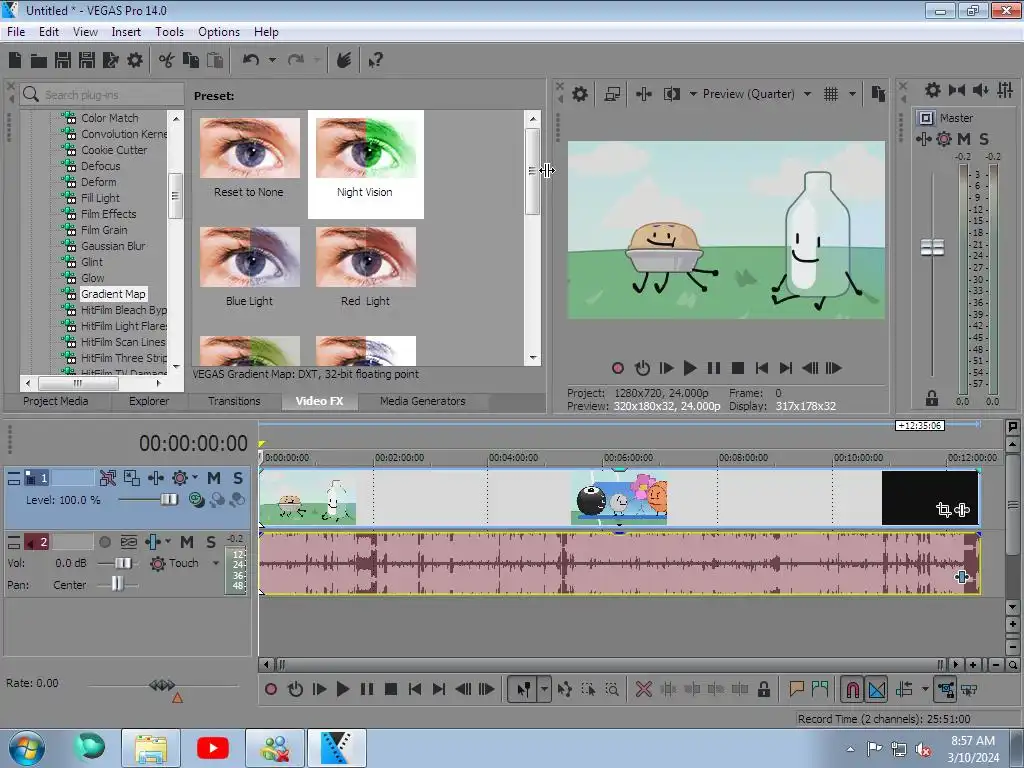Open Preview window properties gear

click(579, 94)
